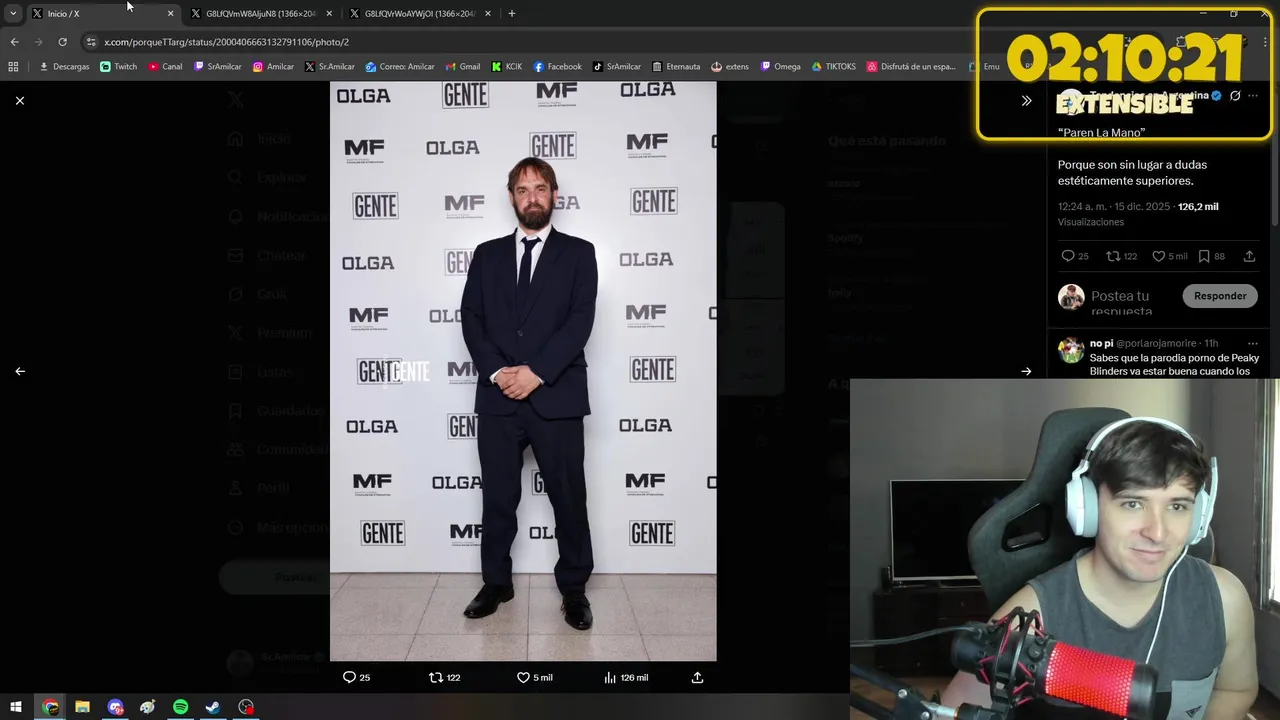Screen dimensions: 1280x720
Task: Click the reply count icon in side panel
Action: (1067, 256)
